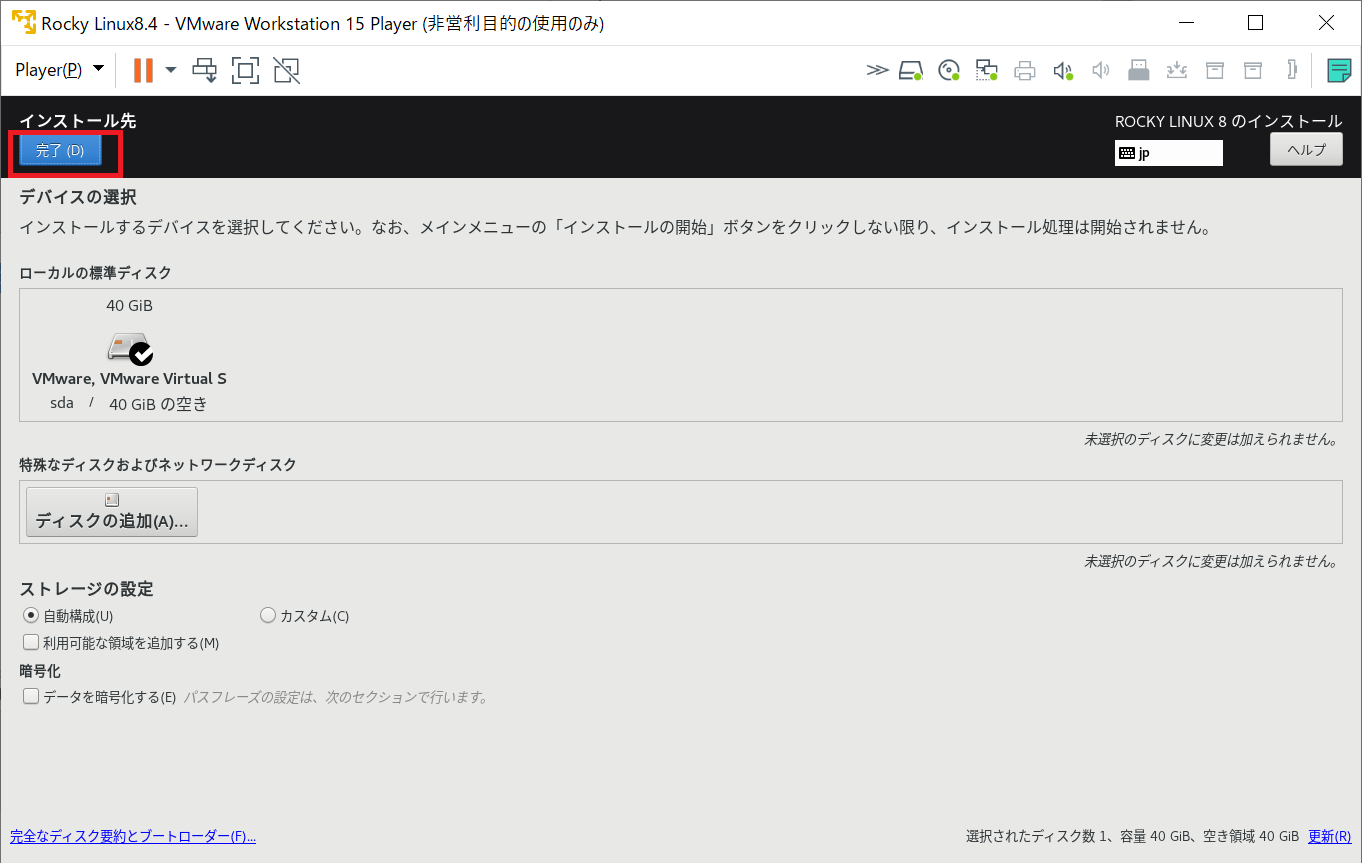The height and width of the screenshot is (863, 1362).
Task: Open 完全なディスク要約とブートローダー link
Action: point(133,836)
